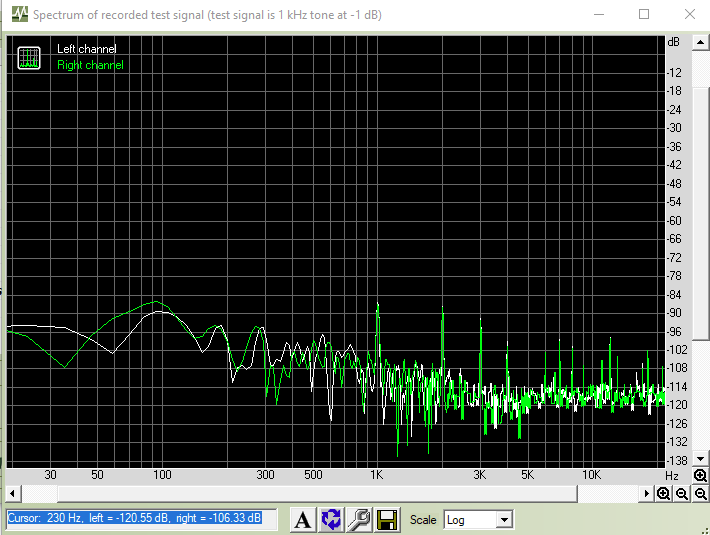This screenshot has width=710, height=535.
Task: Click the 'Right channel' legend label
Action: (x=90, y=65)
